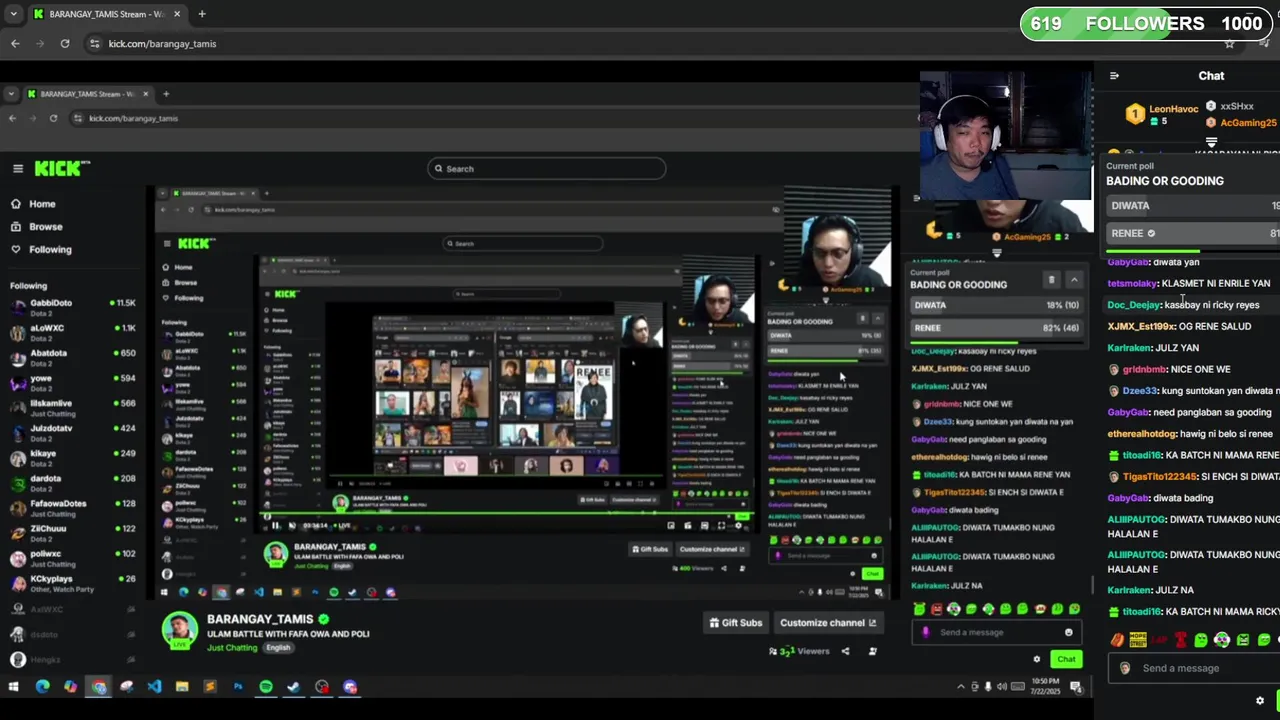Select RENEE option in the rightmost chat poll

click(1193, 233)
